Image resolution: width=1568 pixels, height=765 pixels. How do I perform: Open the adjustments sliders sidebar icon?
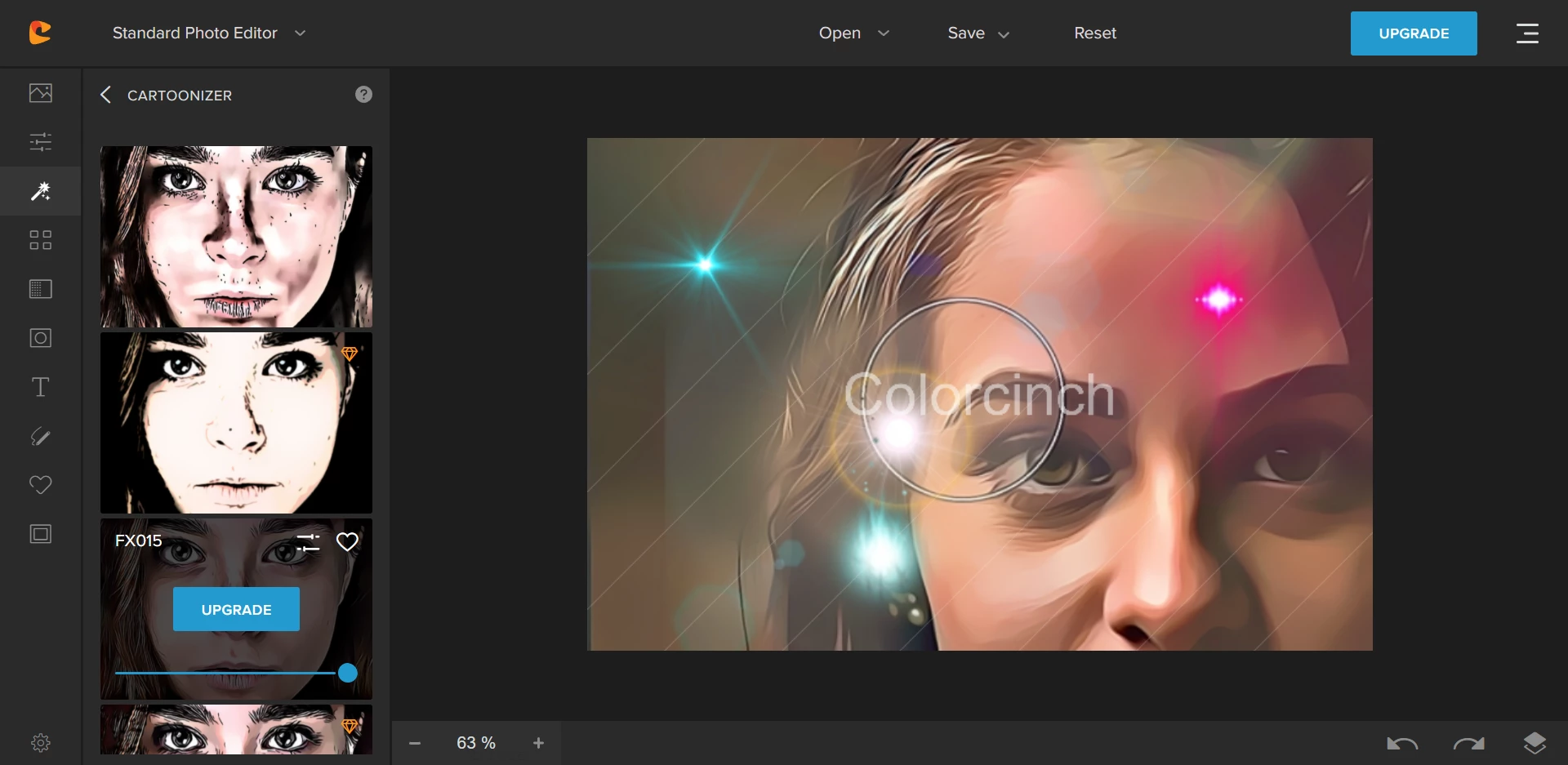tap(40, 142)
